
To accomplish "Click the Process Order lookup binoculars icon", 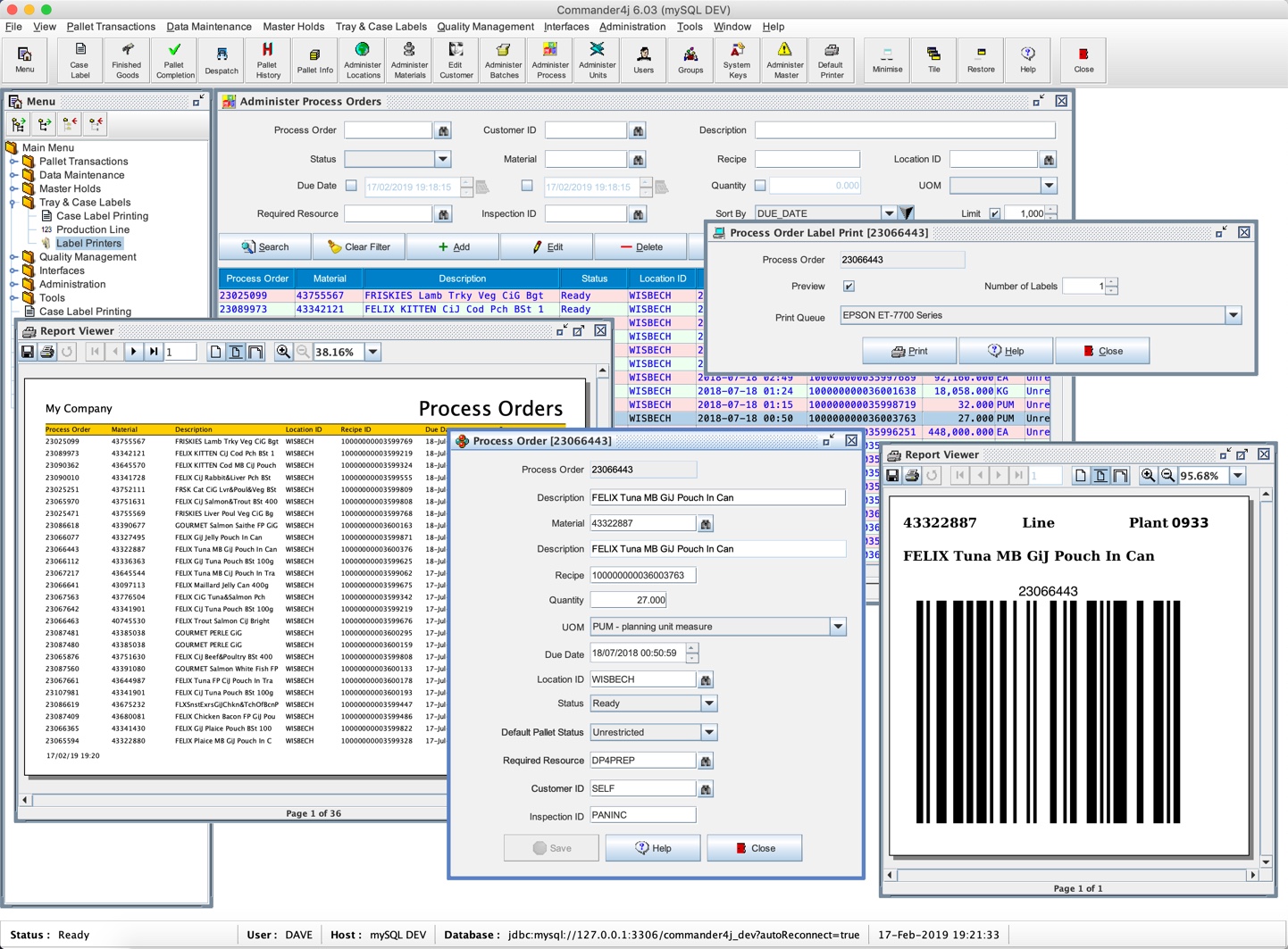I will coord(443,131).
